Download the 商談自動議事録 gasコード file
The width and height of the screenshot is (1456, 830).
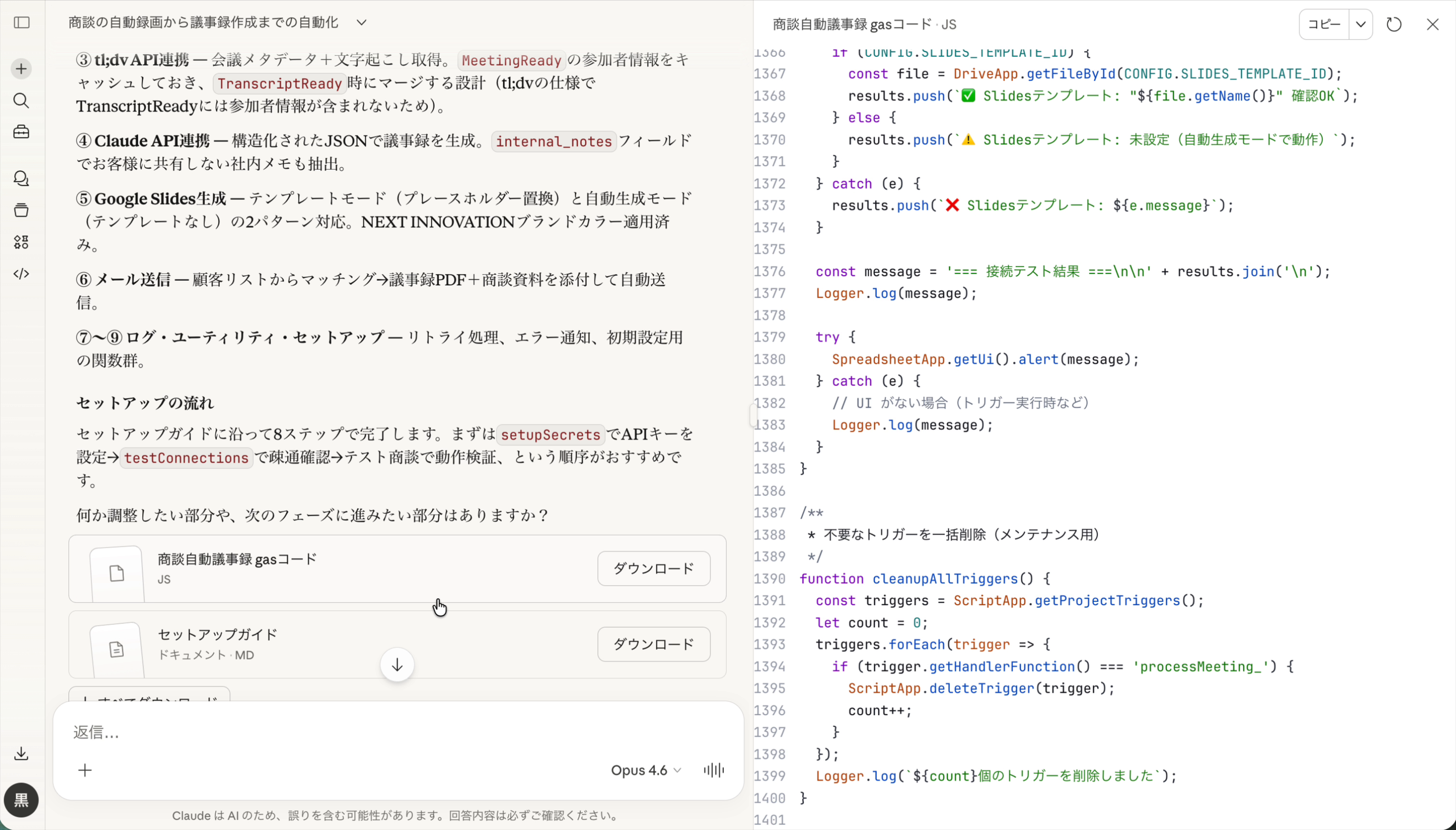point(653,568)
